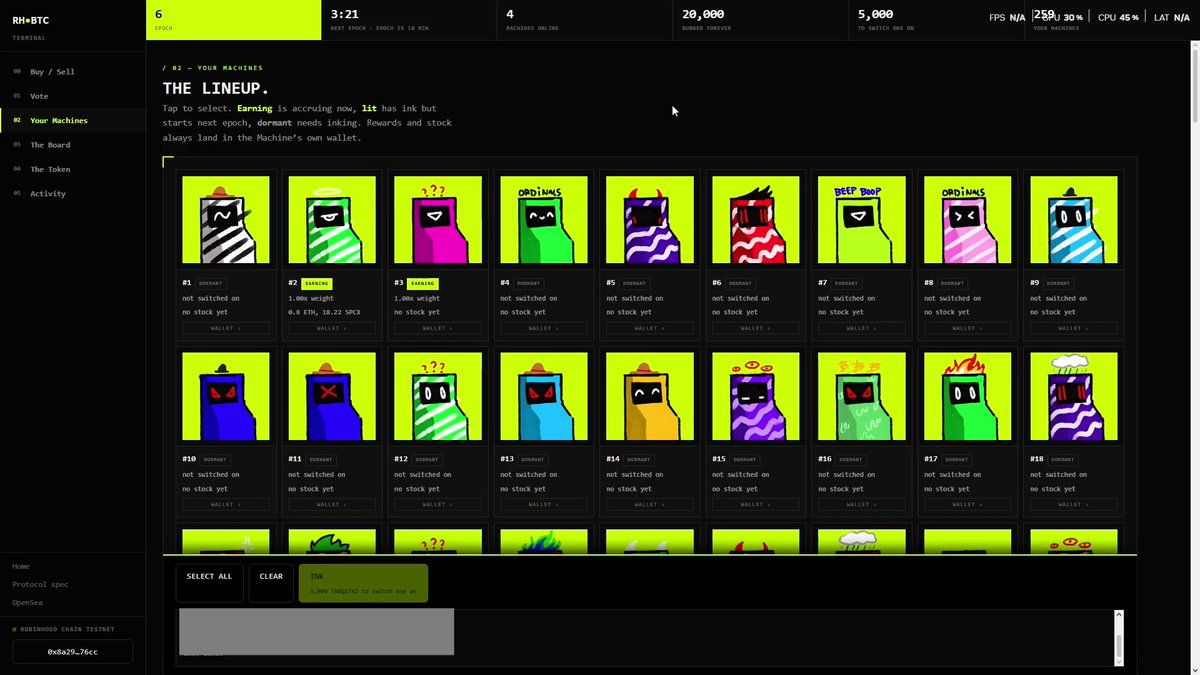
Task: Select machine #2 green halo thumbnail
Action: click(x=332, y=220)
